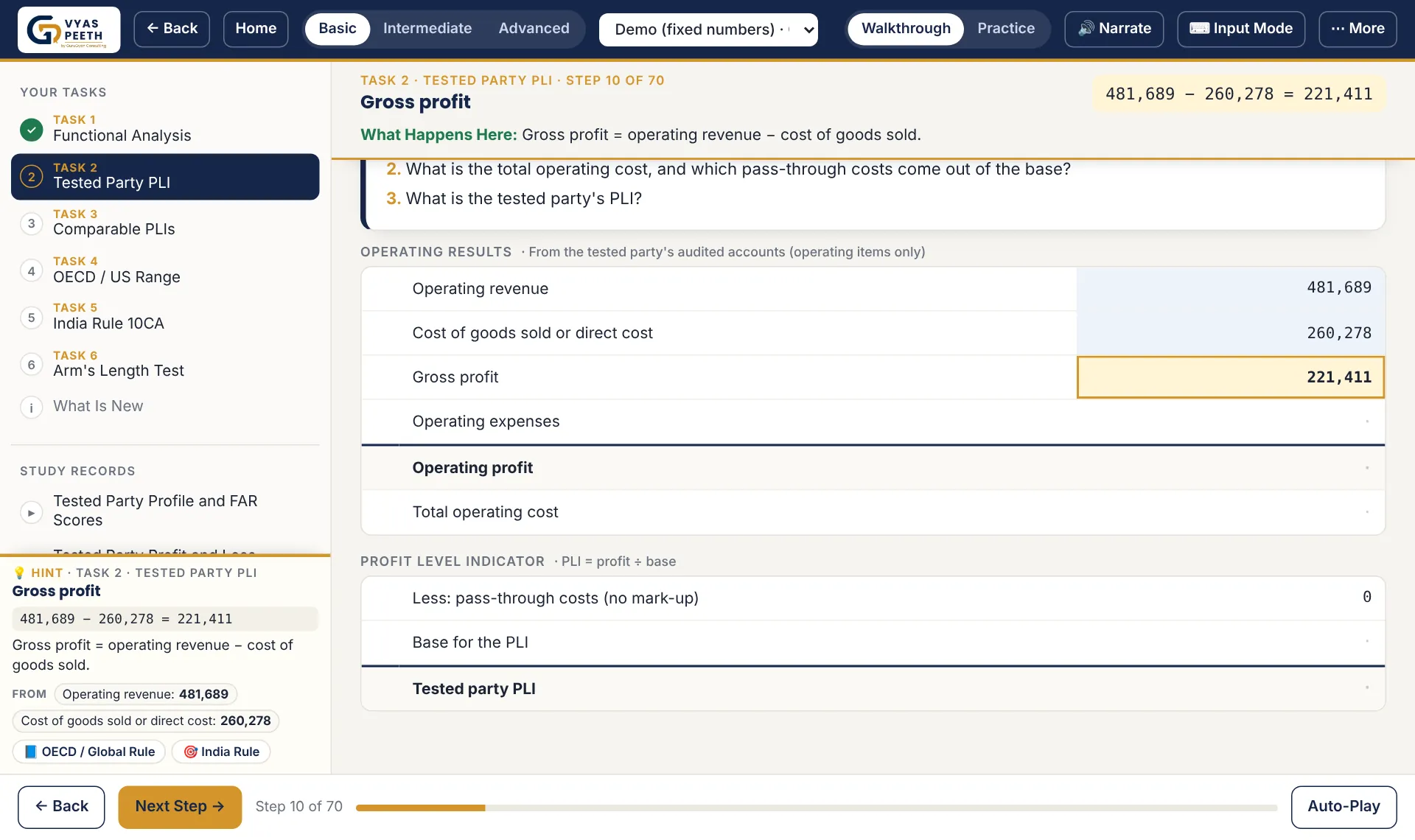Open the Demo (fixed numbers) dropdown
The height and width of the screenshot is (840, 1415).
[708, 29]
